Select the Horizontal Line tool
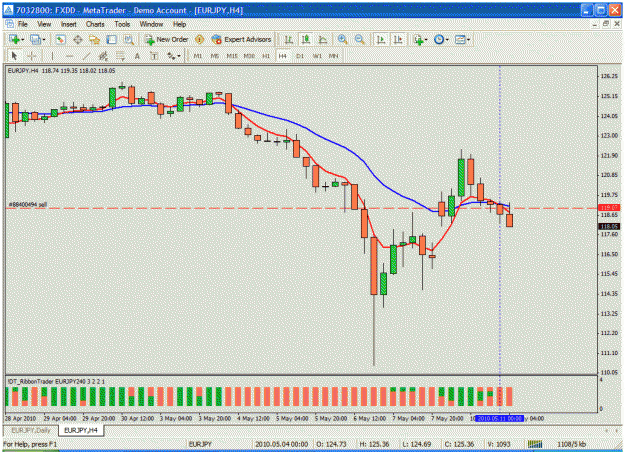The height and width of the screenshot is (452, 625). [69, 56]
